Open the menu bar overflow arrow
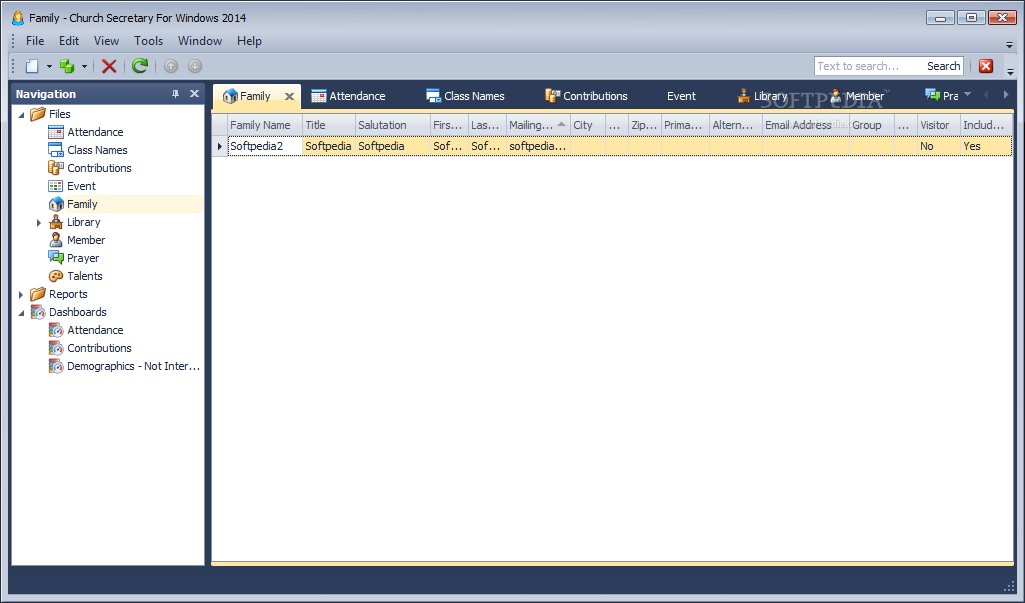1025x603 pixels. (1009, 45)
